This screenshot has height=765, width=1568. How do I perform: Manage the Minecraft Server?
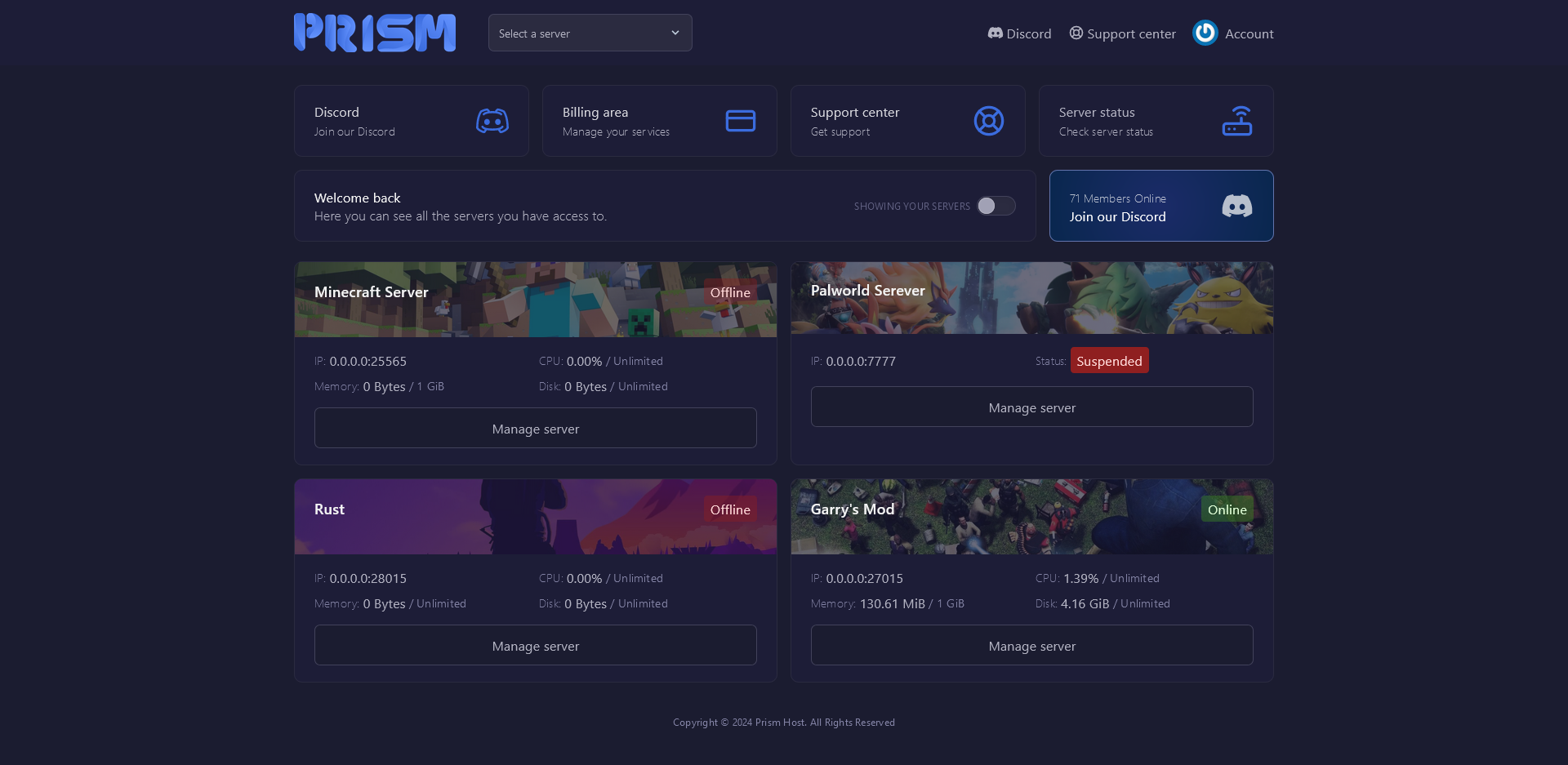535,429
